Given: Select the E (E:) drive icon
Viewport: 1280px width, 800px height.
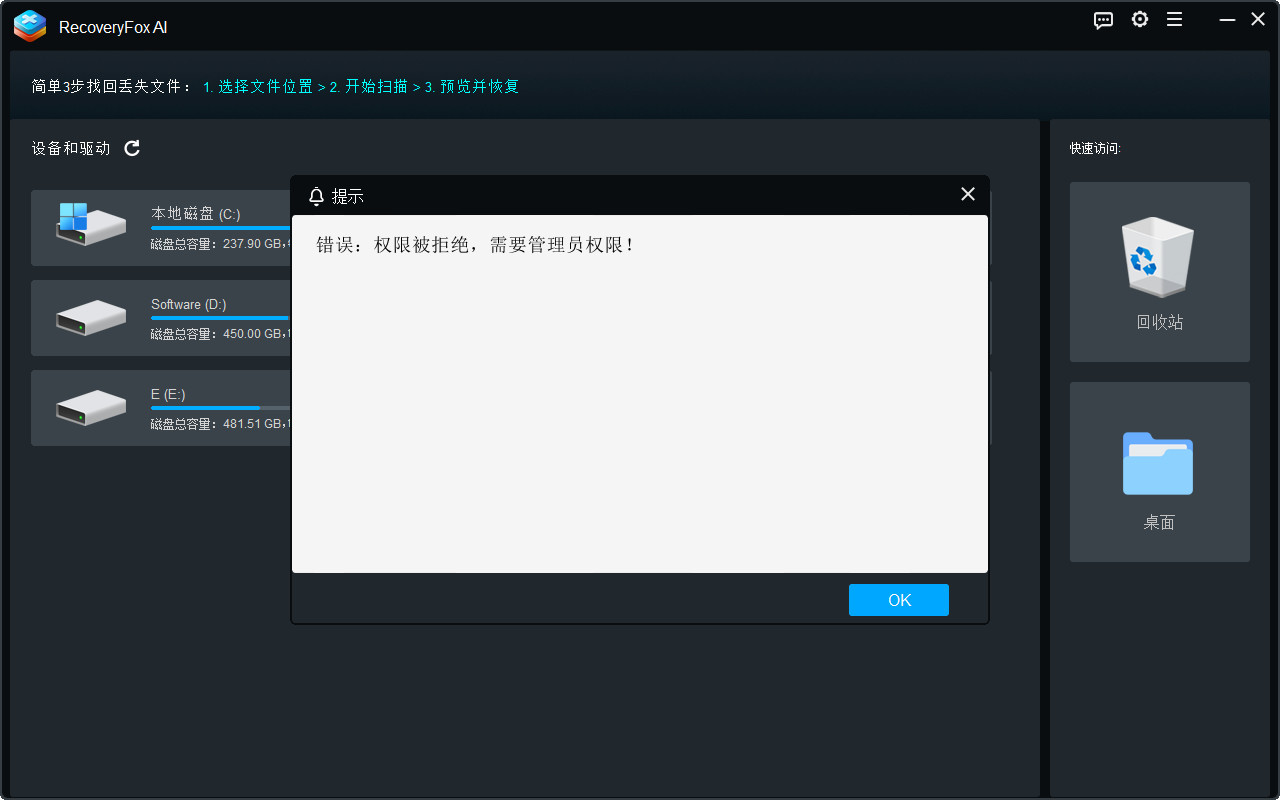Looking at the screenshot, I should pyautogui.click(x=90, y=408).
